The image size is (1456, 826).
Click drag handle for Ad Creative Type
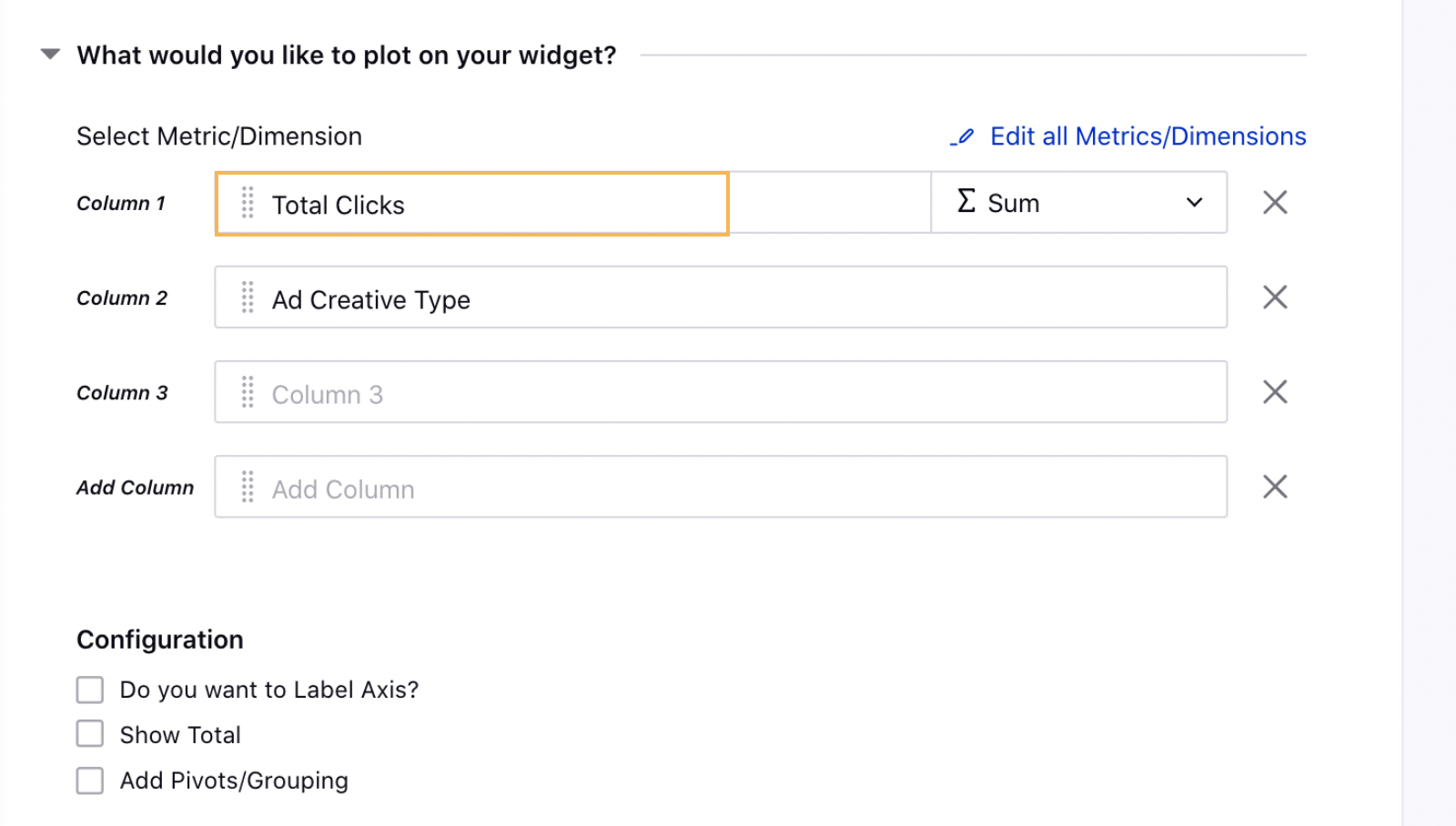[248, 297]
